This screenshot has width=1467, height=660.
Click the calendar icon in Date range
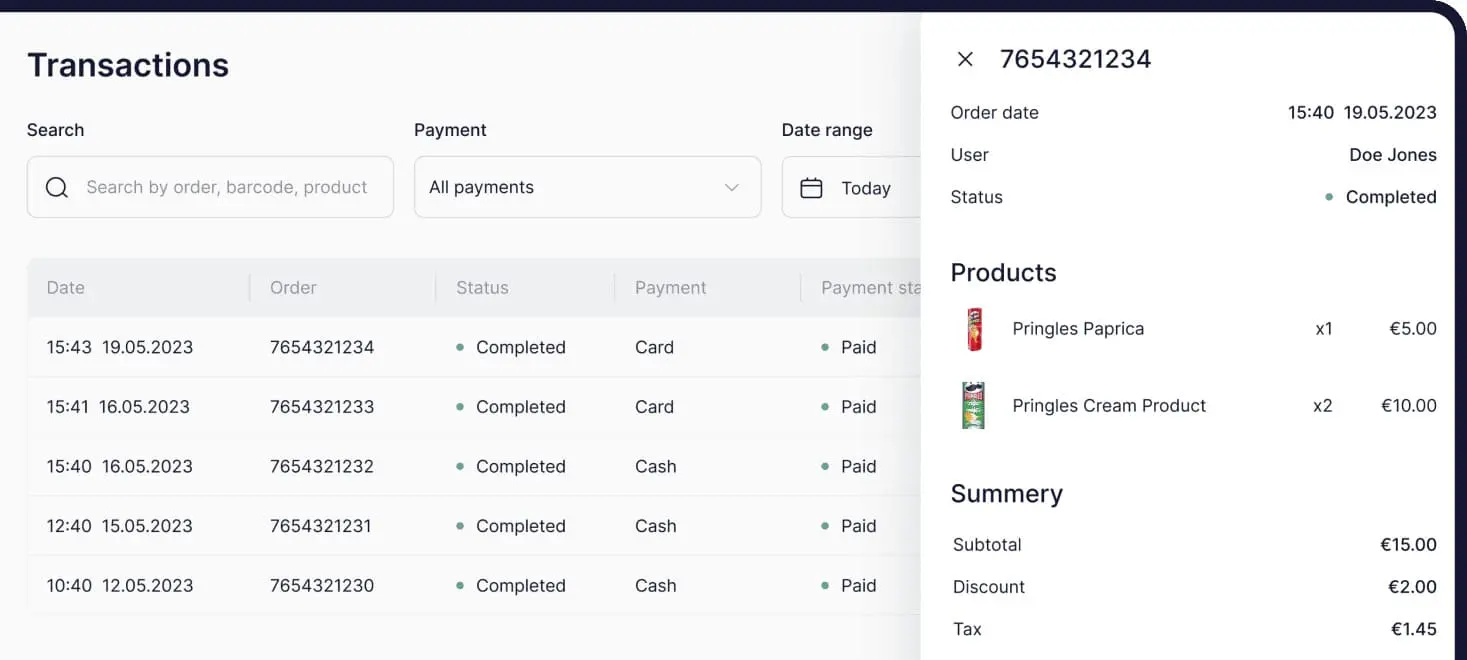(x=811, y=188)
